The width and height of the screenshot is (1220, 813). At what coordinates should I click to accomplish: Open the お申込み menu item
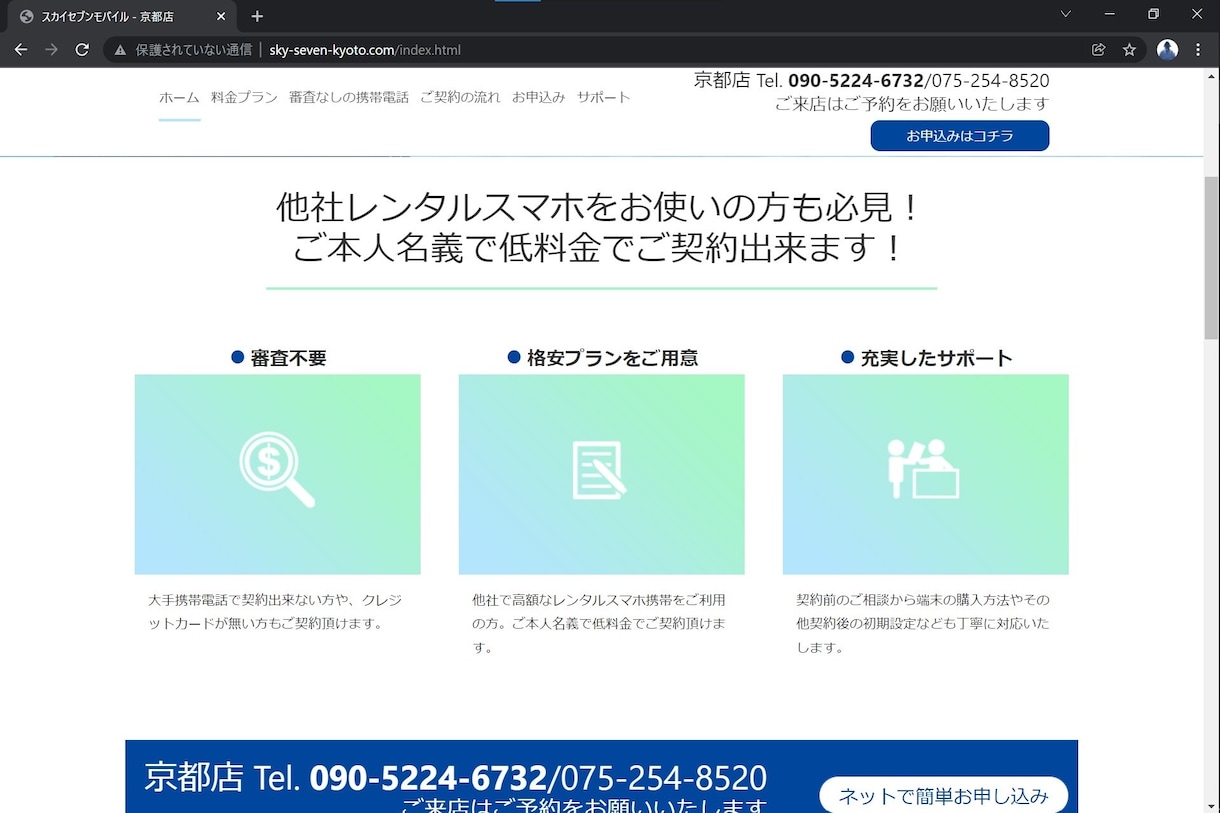[x=539, y=97]
